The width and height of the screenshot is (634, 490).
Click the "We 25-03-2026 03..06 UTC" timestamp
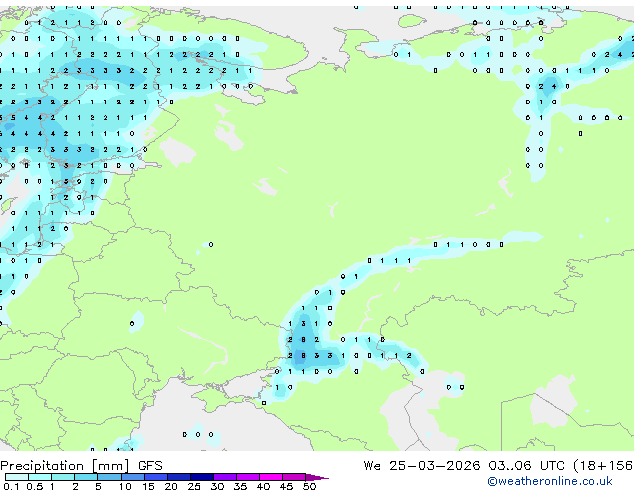[x=464, y=465]
